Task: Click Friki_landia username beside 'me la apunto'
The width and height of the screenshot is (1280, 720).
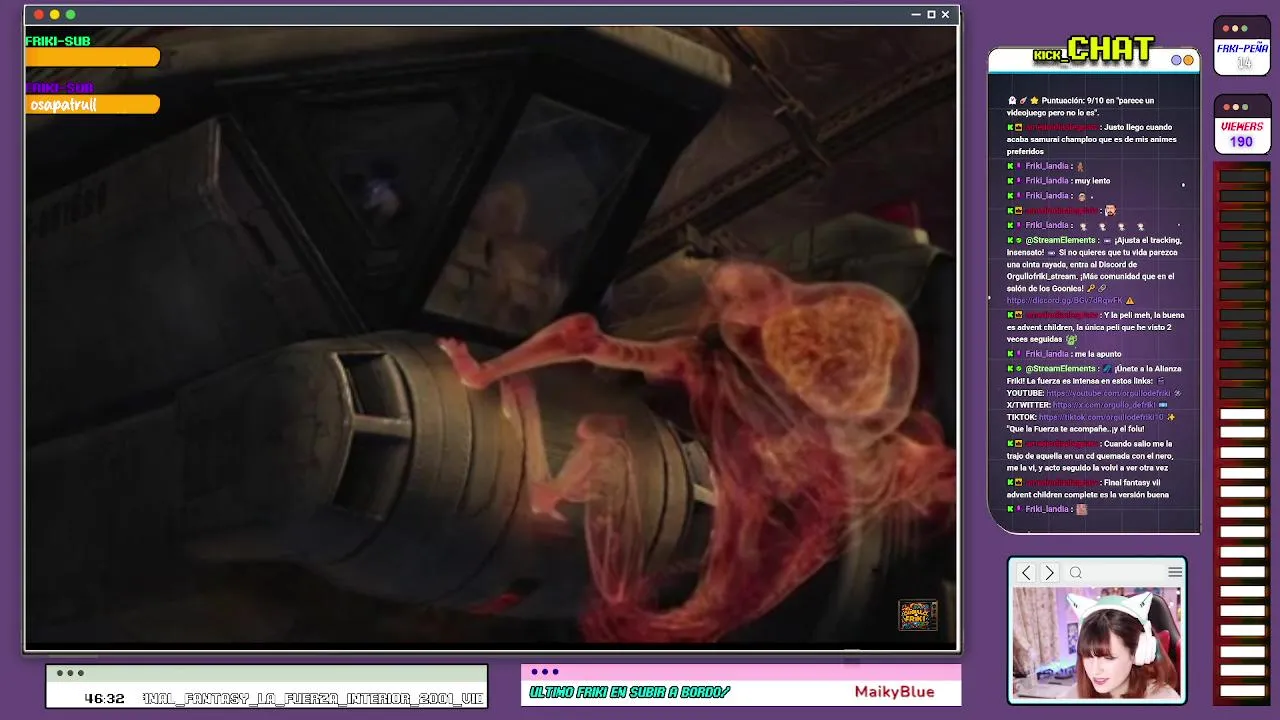Action: click(x=1048, y=354)
